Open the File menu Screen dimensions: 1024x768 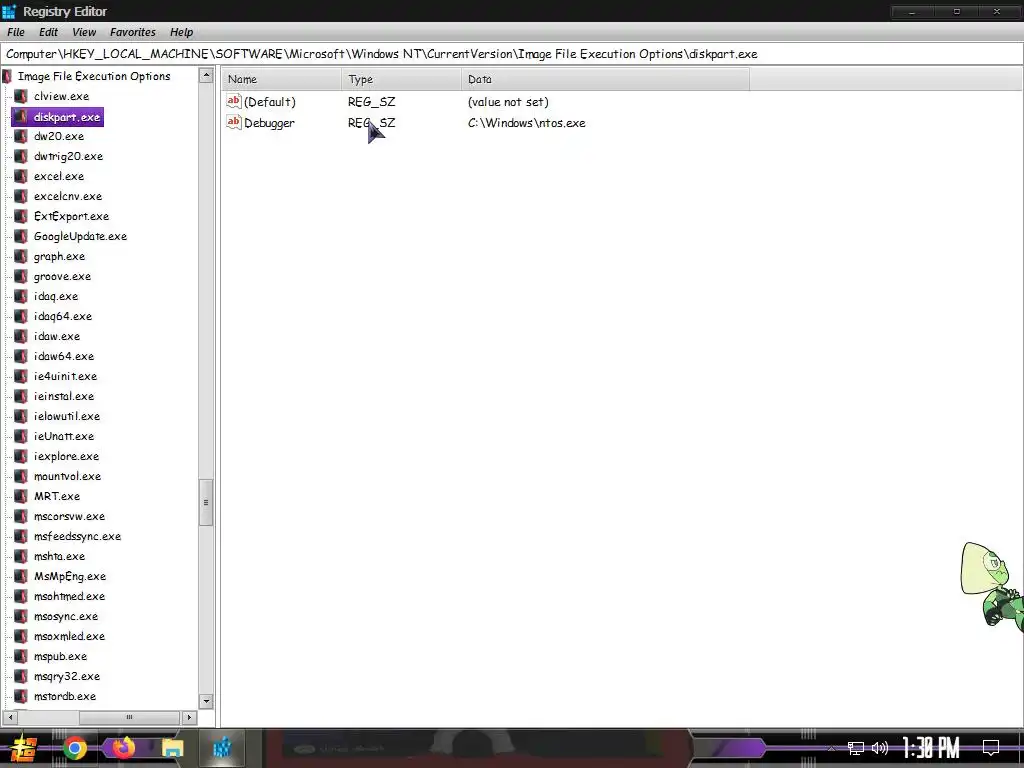tap(16, 32)
